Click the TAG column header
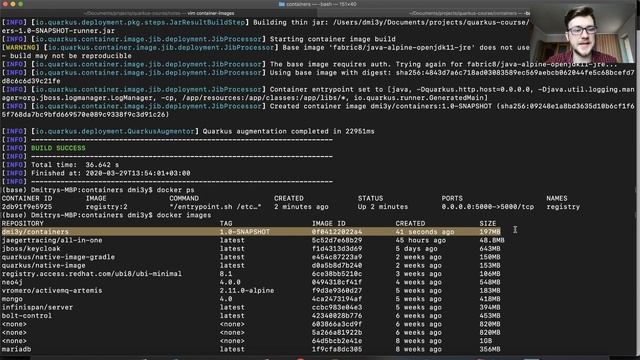 [226, 224]
